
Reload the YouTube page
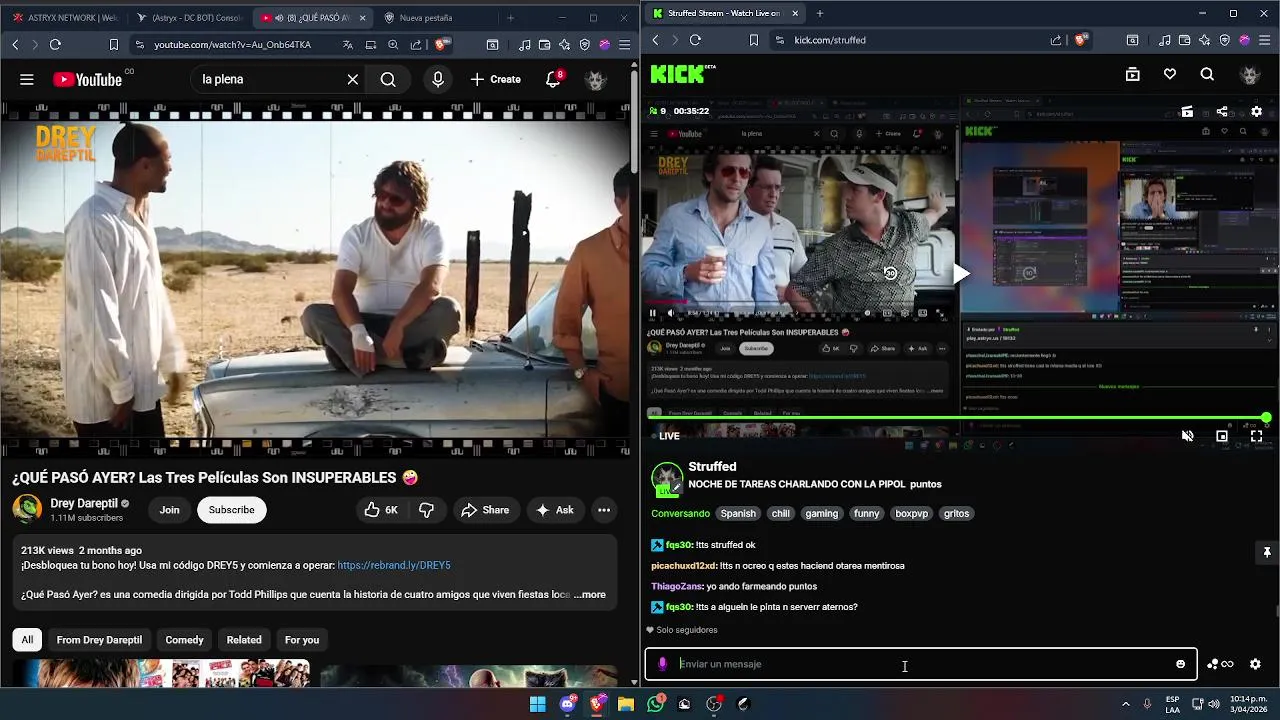pyautogui.click(x=55, y=44)
